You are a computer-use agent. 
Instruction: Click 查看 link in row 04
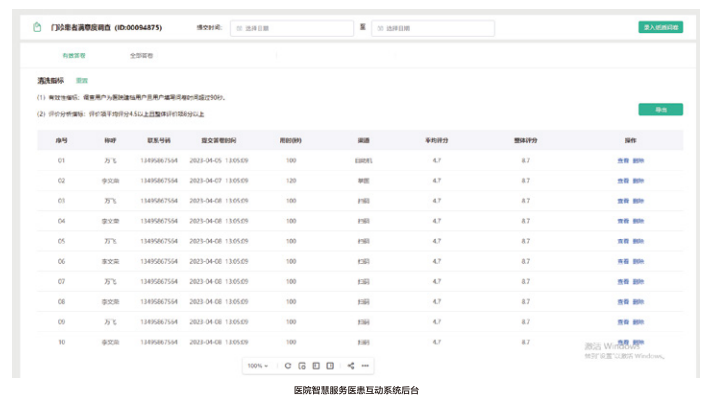623,221
